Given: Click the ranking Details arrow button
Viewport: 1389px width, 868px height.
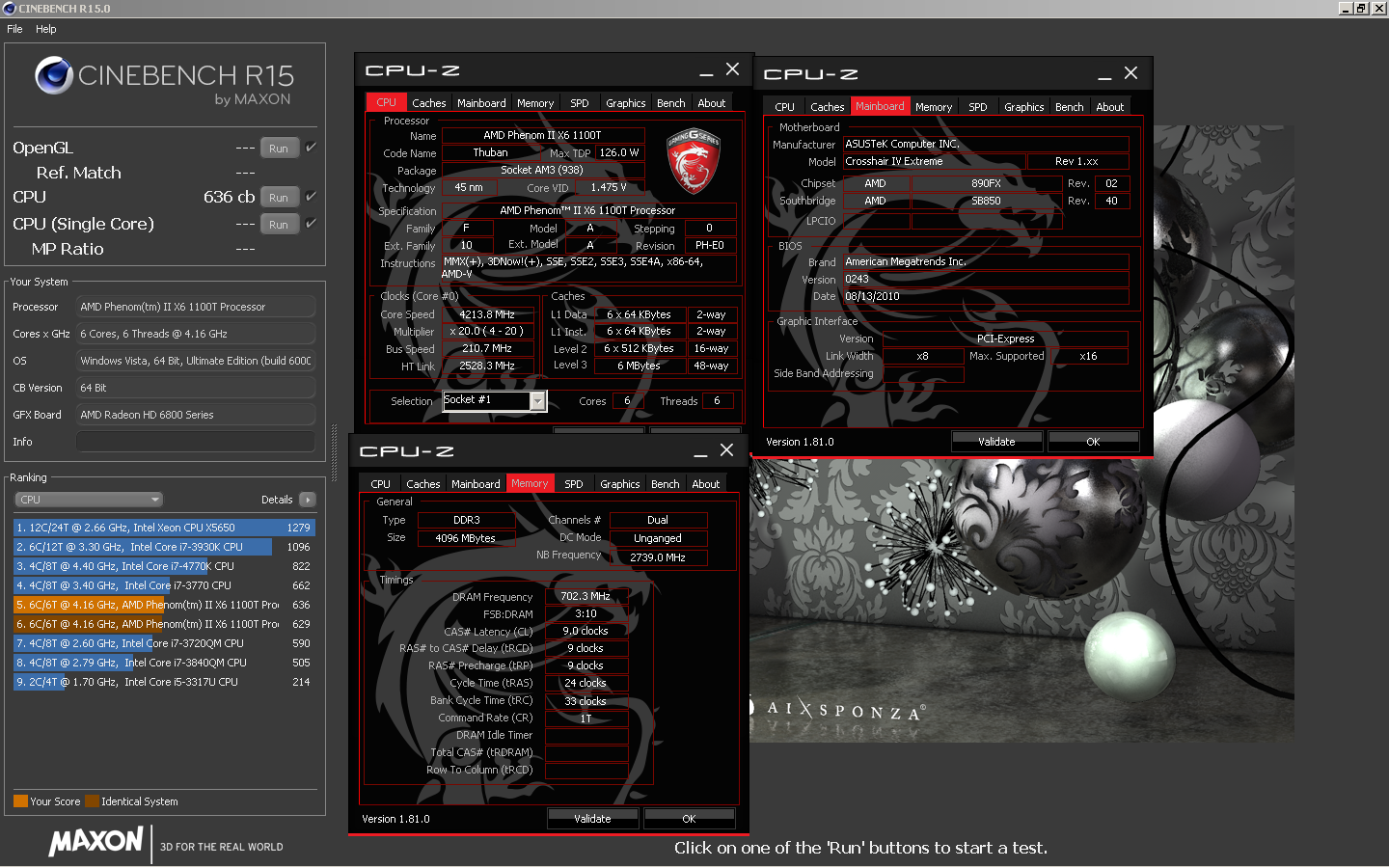Looking at the screenshot, I should pos(308,500).
